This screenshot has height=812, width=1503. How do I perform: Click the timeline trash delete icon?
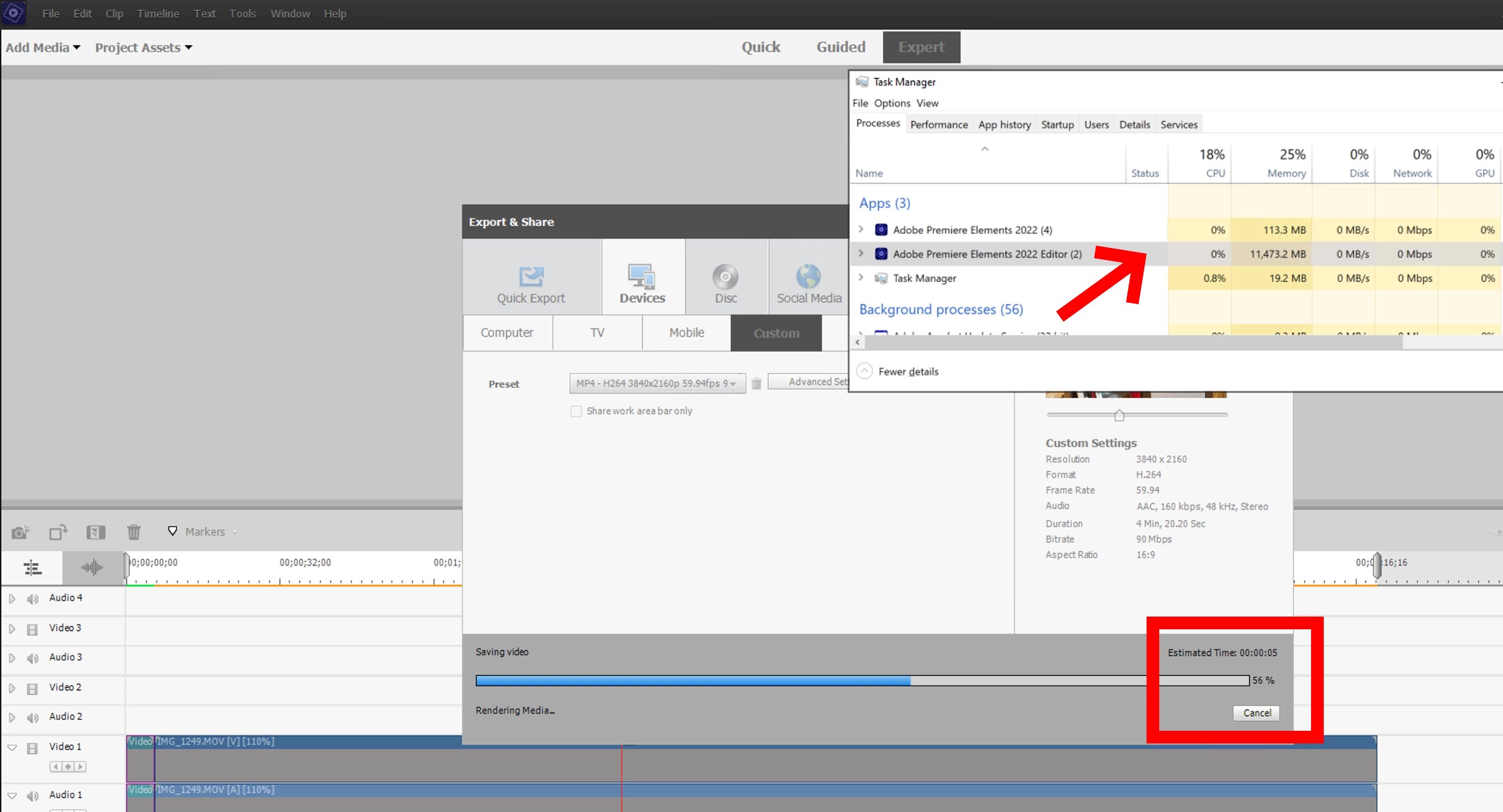(134, 532)
